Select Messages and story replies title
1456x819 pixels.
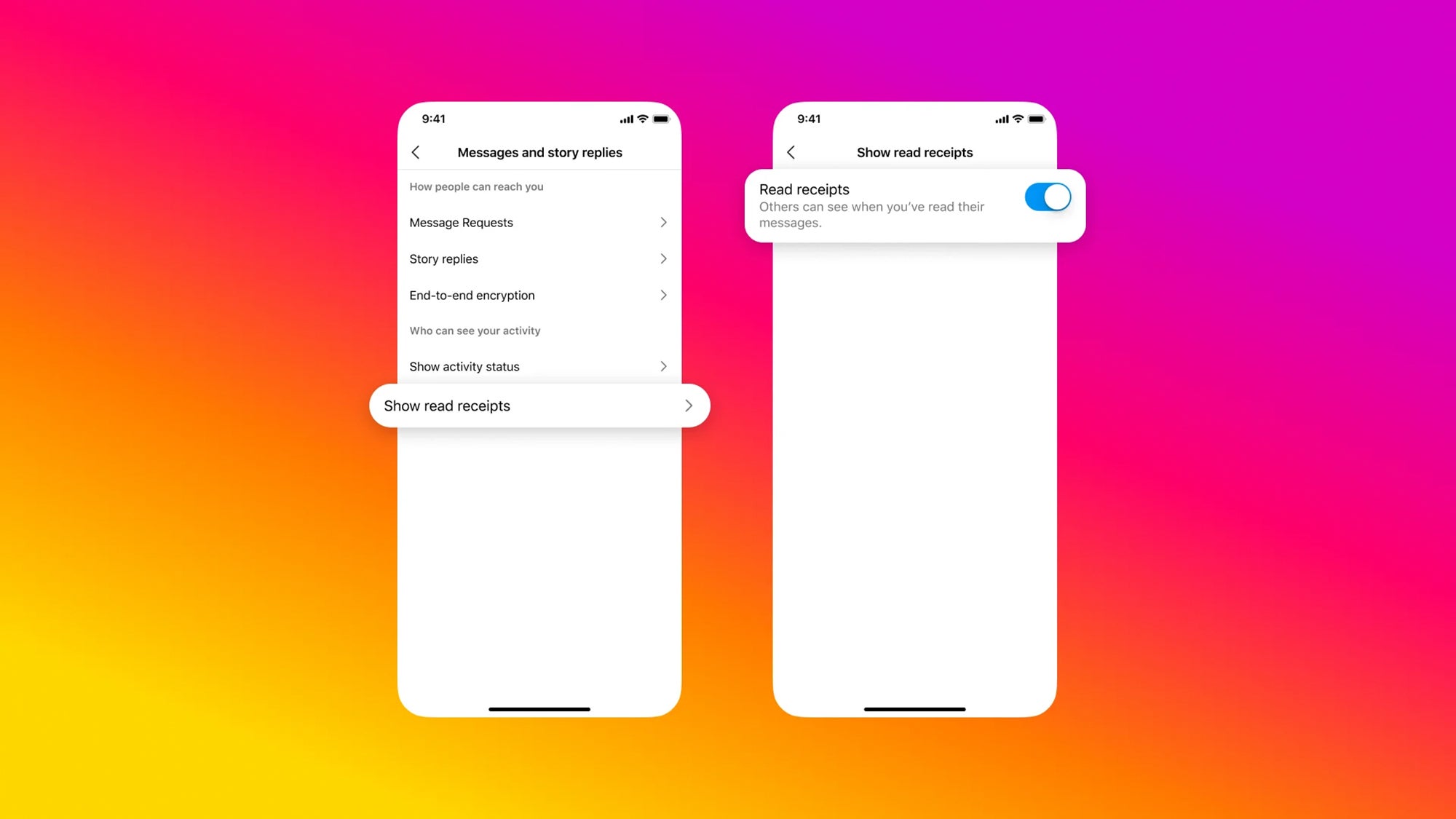540,151
